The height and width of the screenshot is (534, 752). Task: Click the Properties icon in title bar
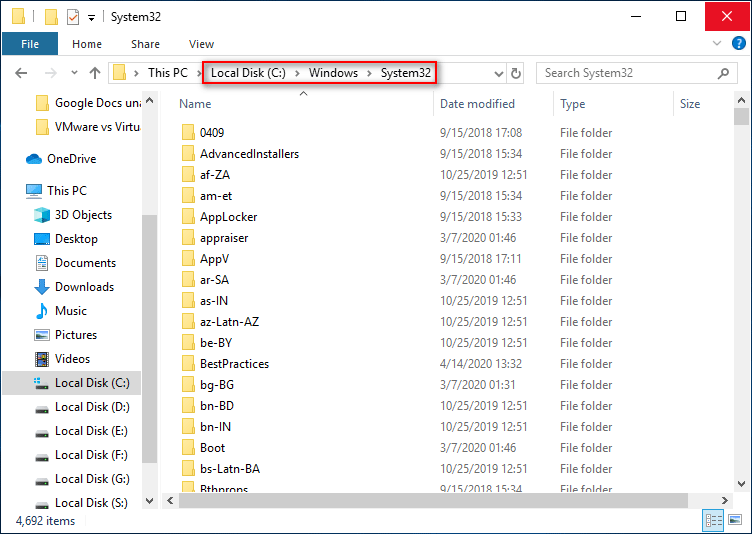click(73, 17)
